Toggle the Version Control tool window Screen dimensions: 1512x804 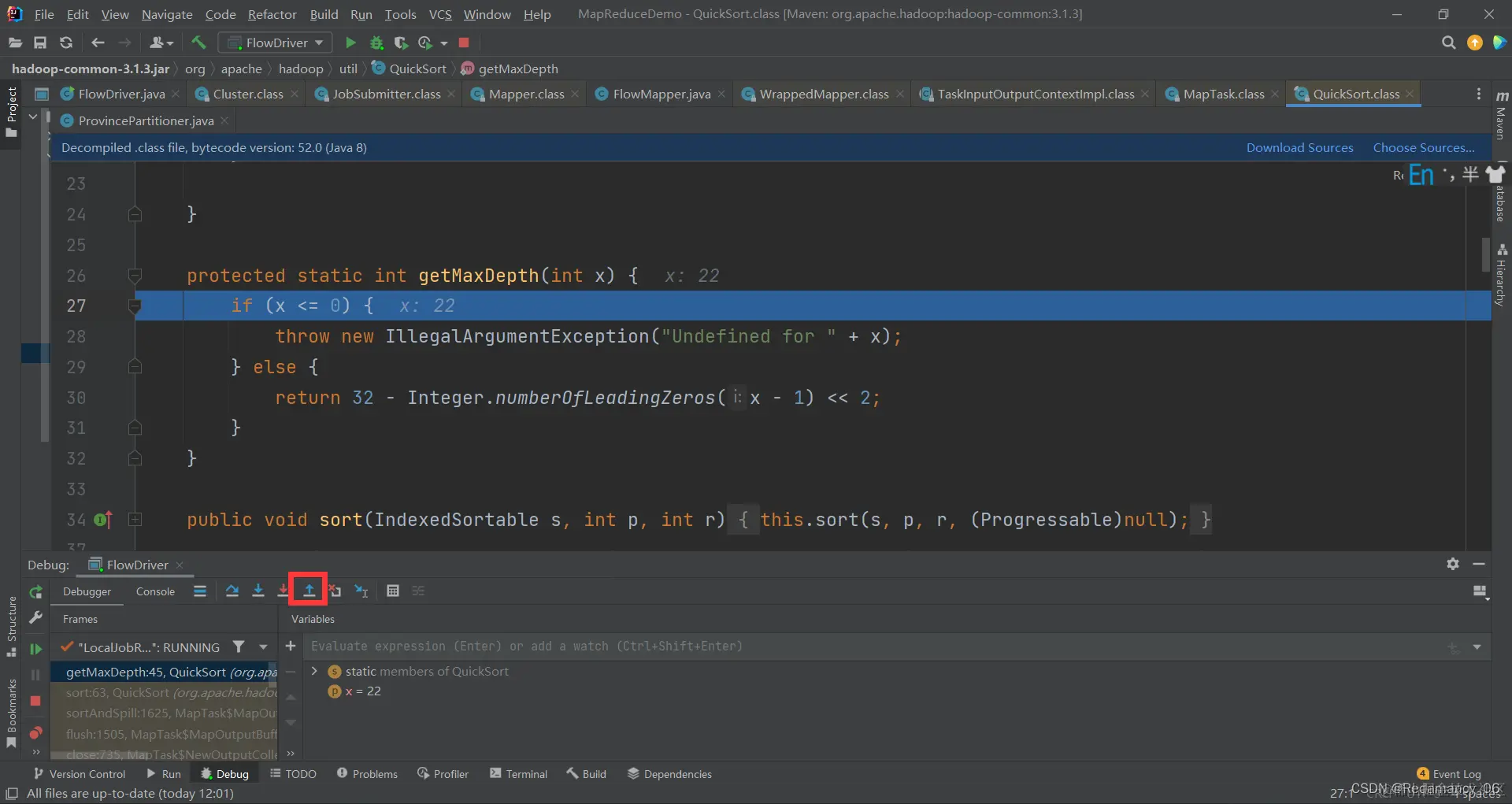coord(79,774)
